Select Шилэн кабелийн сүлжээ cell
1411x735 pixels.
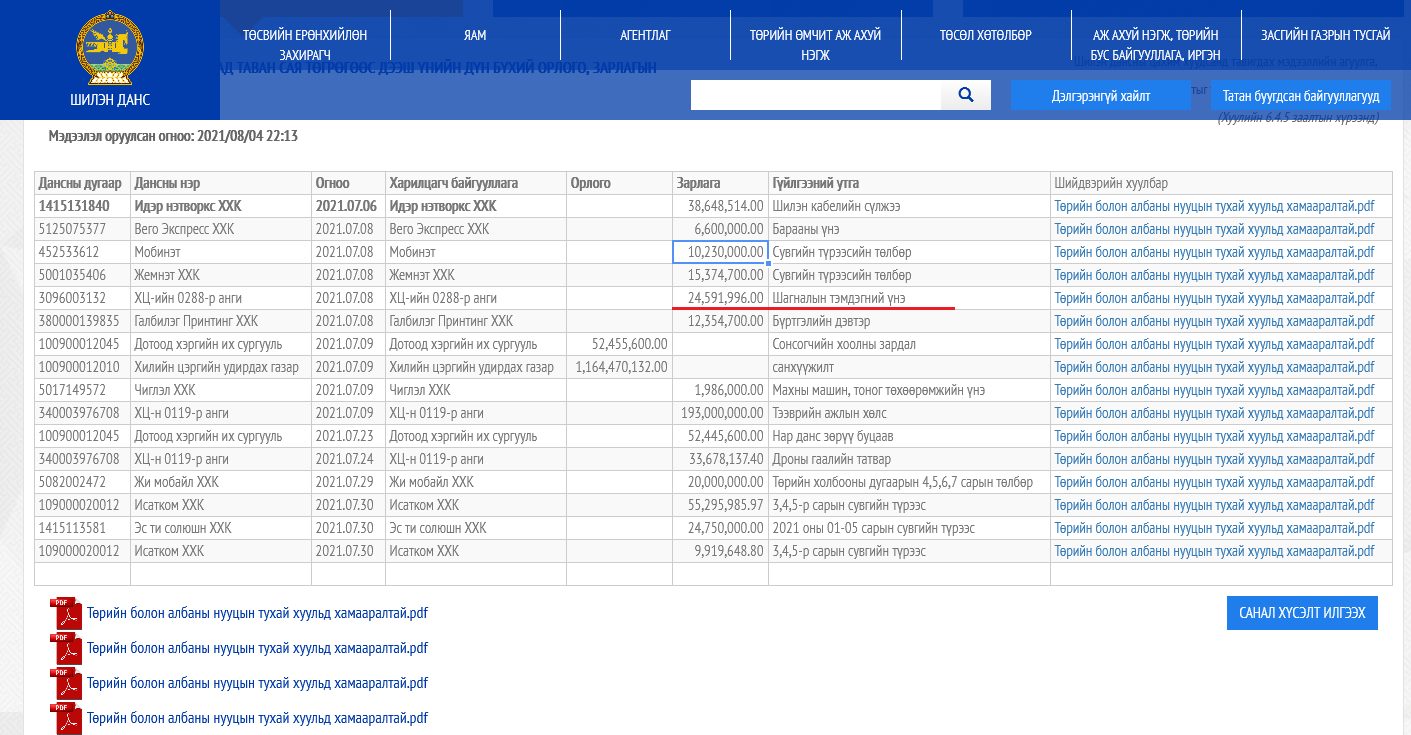[x=909, y=206]
